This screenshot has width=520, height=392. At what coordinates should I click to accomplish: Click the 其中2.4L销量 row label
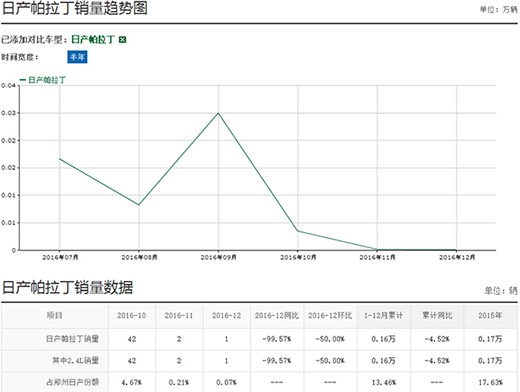tap(76, 361)
